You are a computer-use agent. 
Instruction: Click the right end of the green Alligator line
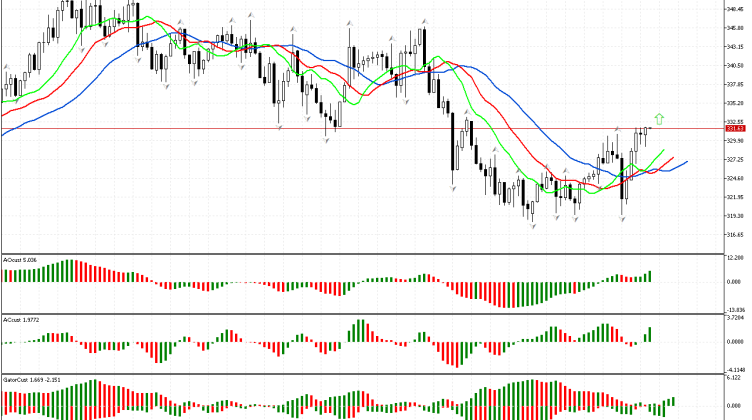[663, 149]
